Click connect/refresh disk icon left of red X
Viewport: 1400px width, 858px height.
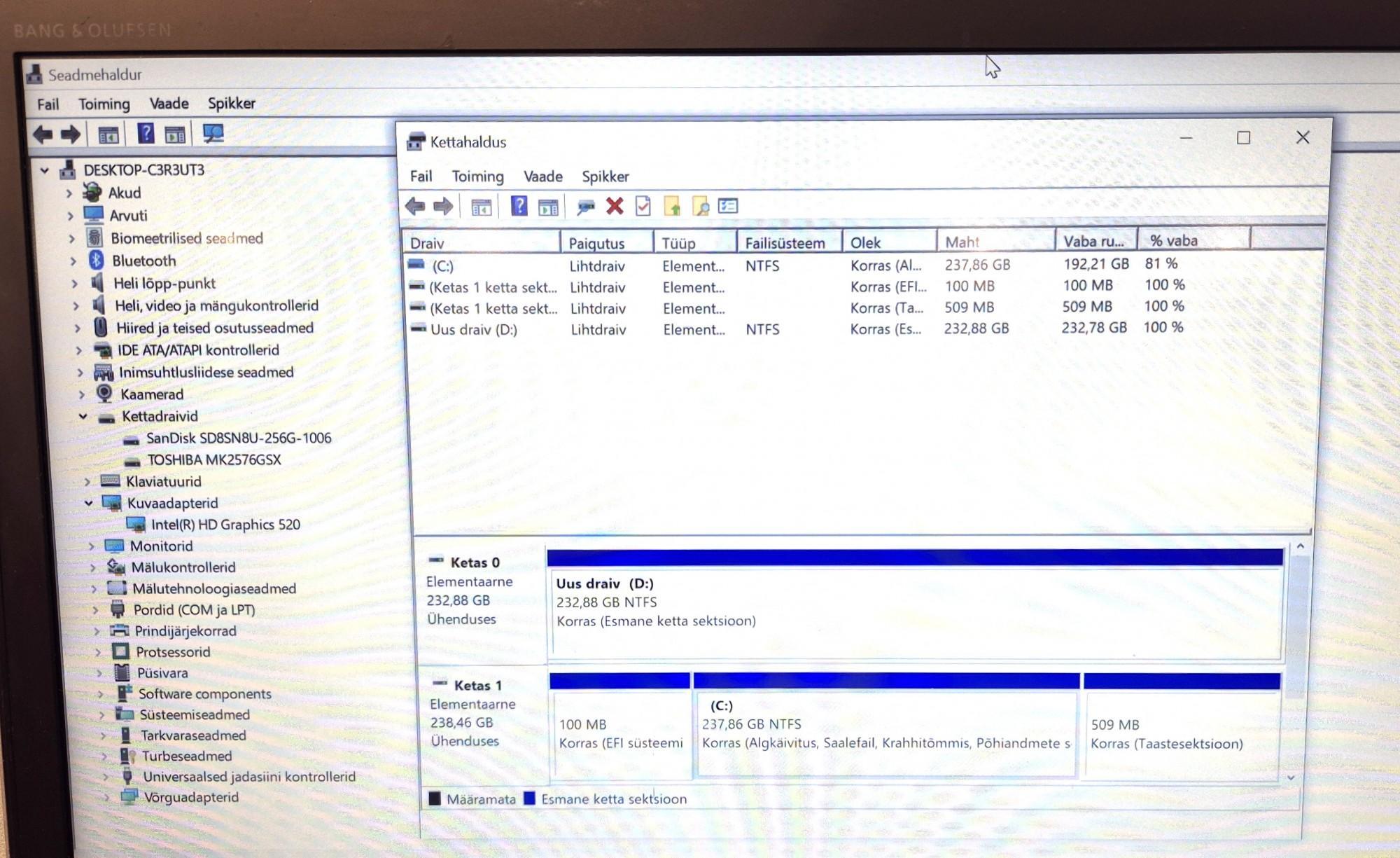coord(585,206)
